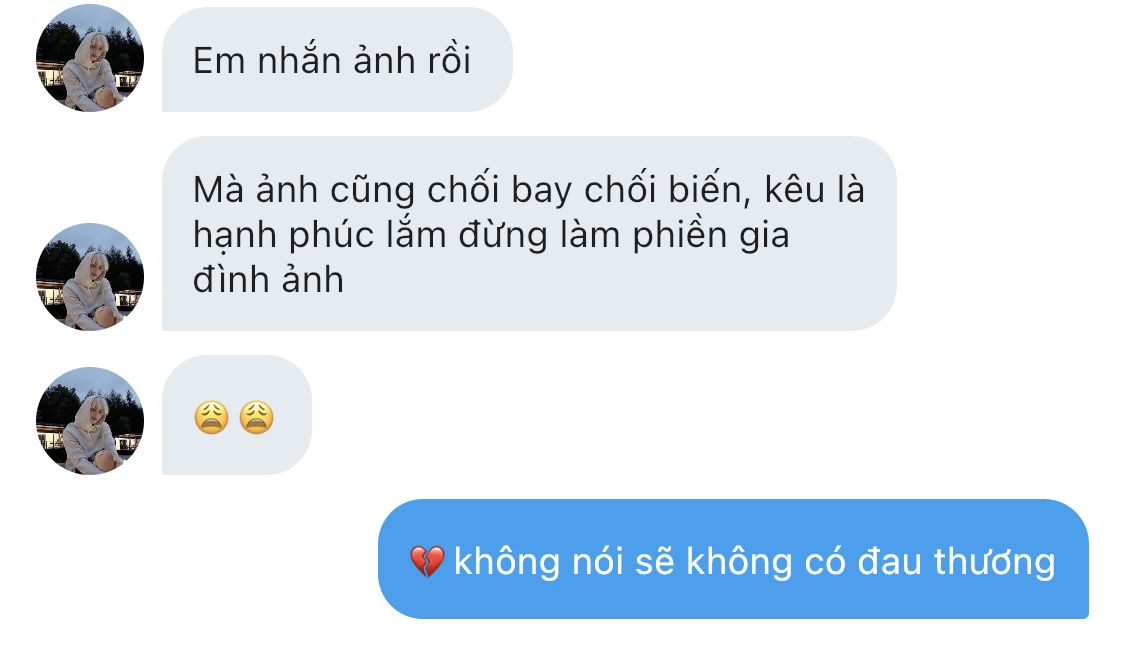
Task: Open avatar beside the weary emoji message
Action: (90, 421)
